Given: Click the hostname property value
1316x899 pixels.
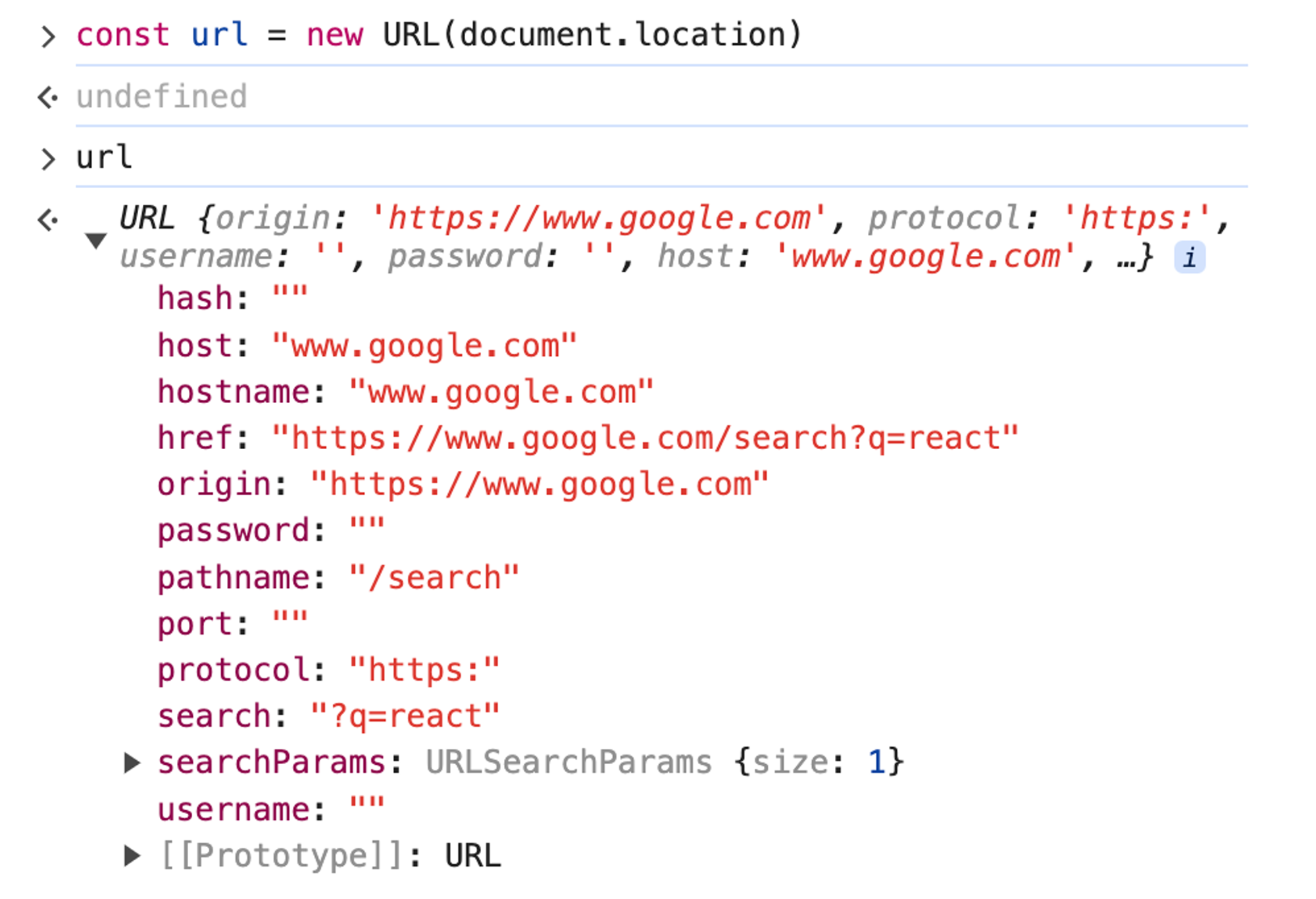Looking at the screenshot, I should [x=501, y=392].
